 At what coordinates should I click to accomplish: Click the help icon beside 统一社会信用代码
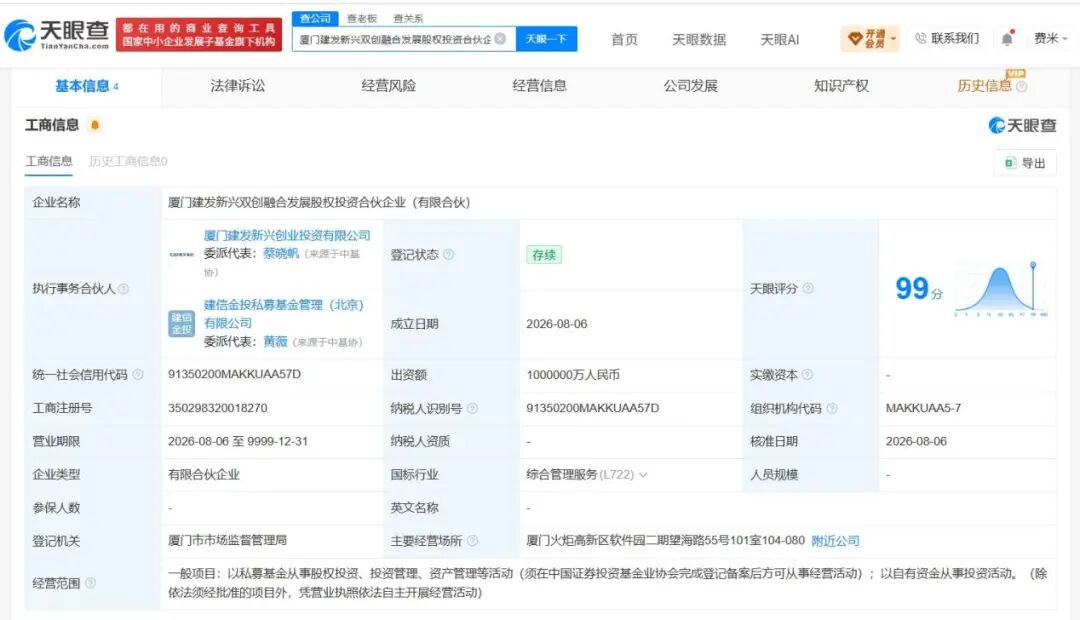click(138, 374)
